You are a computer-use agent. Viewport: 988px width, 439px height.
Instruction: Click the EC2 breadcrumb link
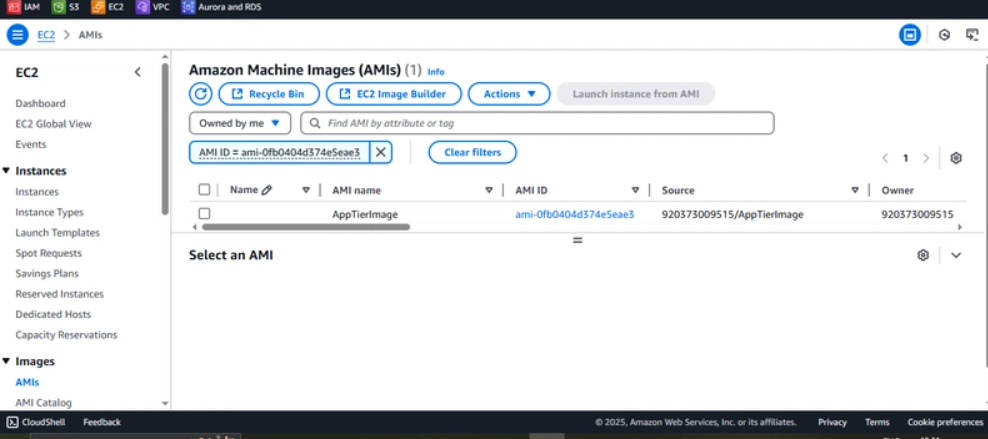(46, 35)
